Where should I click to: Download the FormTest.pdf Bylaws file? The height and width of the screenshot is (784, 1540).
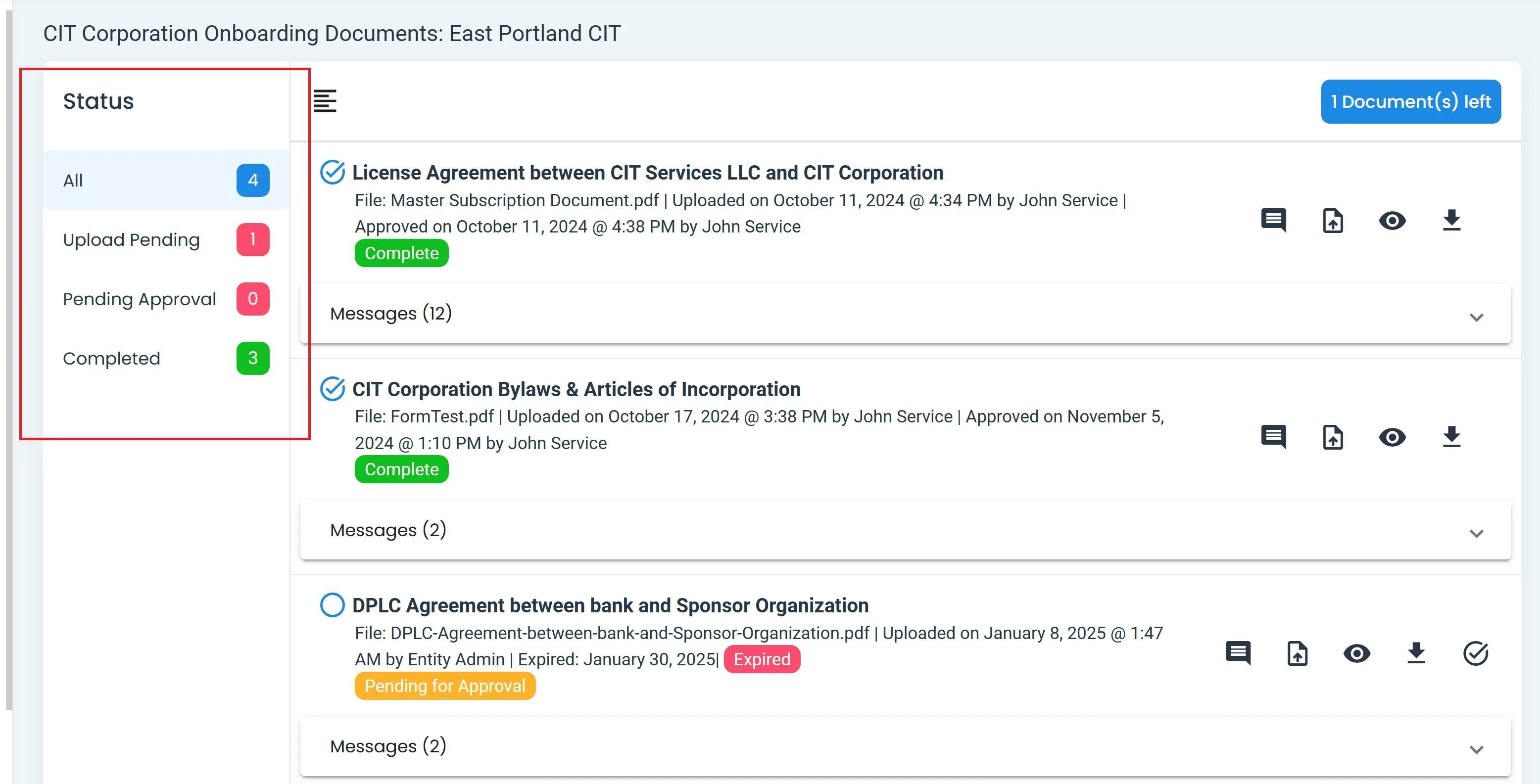coord(1451,437)
